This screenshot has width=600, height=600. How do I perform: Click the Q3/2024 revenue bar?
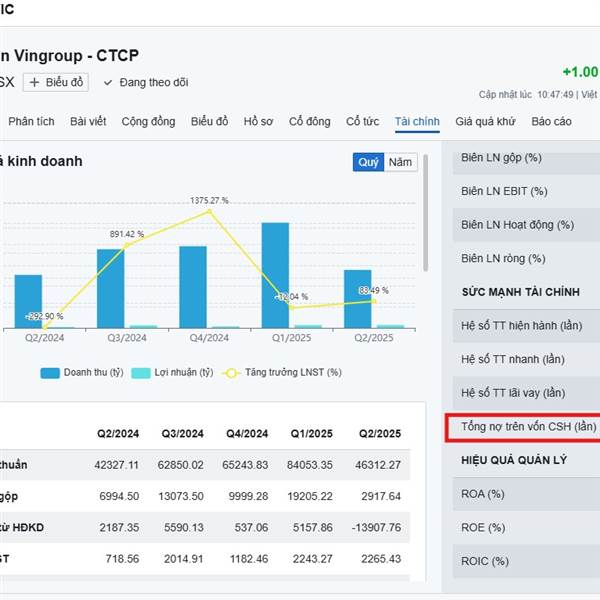coord(111,289)
